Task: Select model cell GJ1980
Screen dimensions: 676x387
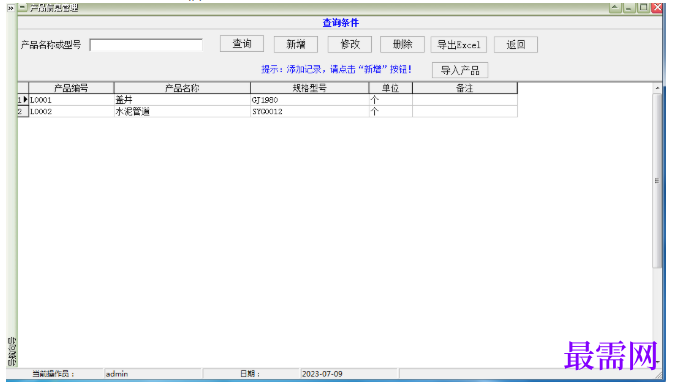Action: (x=310, y=100)
